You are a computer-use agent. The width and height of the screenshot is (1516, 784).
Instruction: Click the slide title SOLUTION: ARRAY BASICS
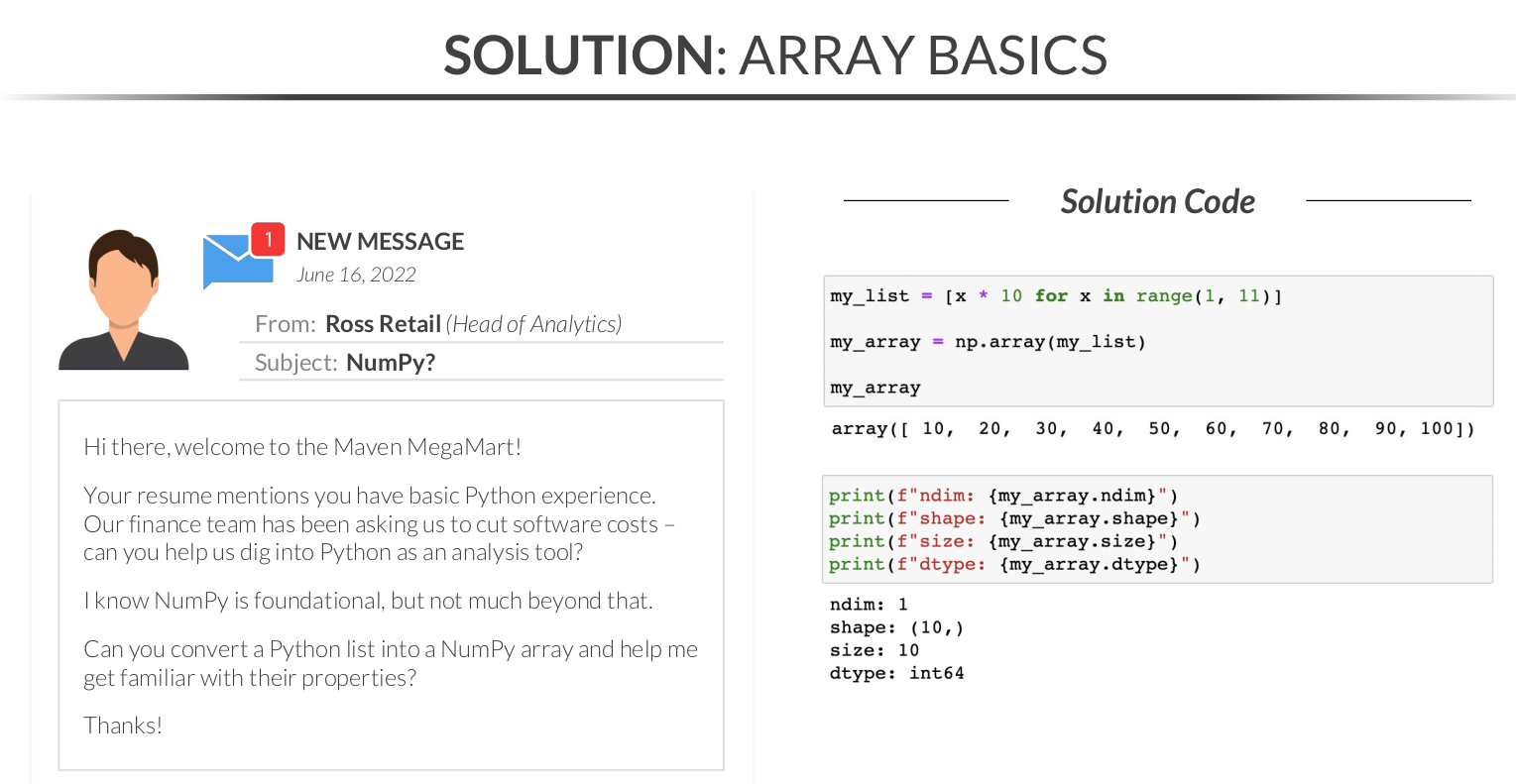[775, 55]
